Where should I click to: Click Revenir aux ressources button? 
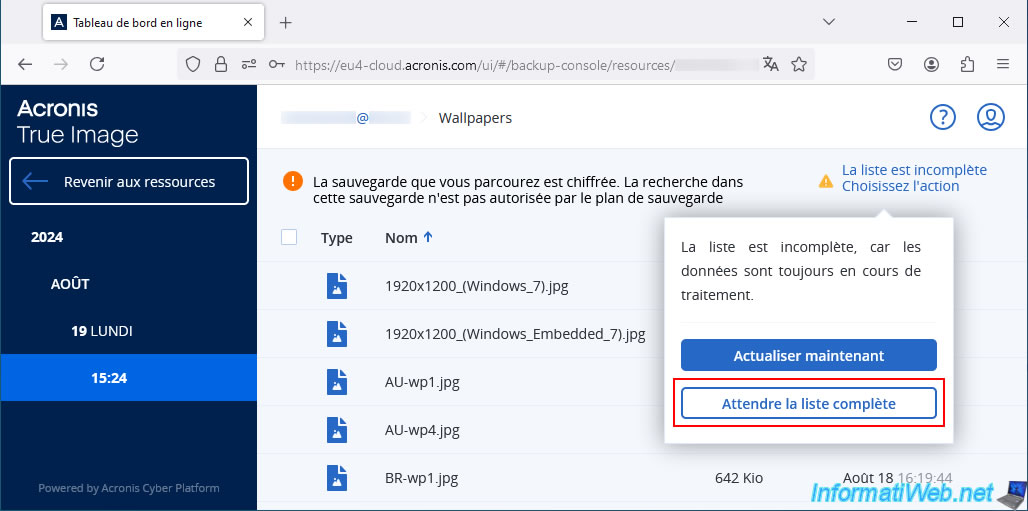tap(129, 181)
